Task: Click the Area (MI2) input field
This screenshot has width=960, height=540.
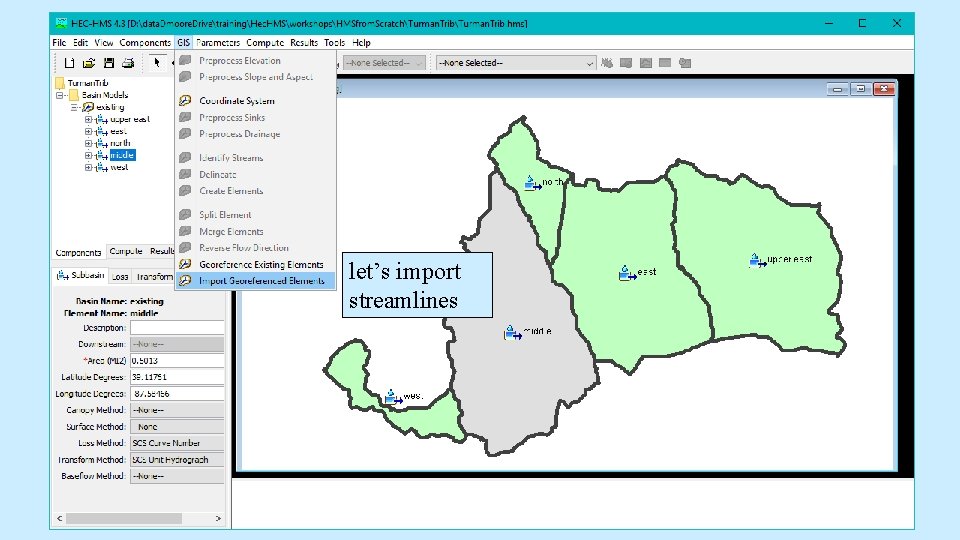Action: point(177,361)
